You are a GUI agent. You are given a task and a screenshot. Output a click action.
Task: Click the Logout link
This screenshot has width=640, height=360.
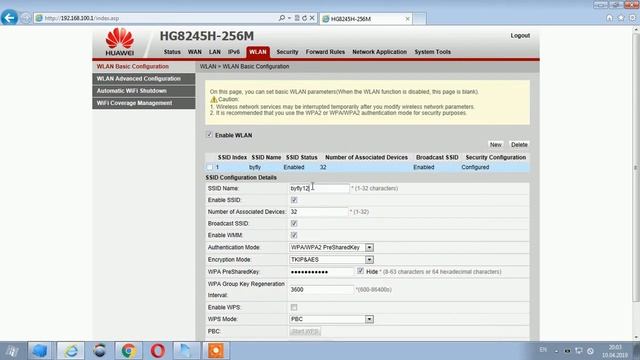click(x=520, y=36)
